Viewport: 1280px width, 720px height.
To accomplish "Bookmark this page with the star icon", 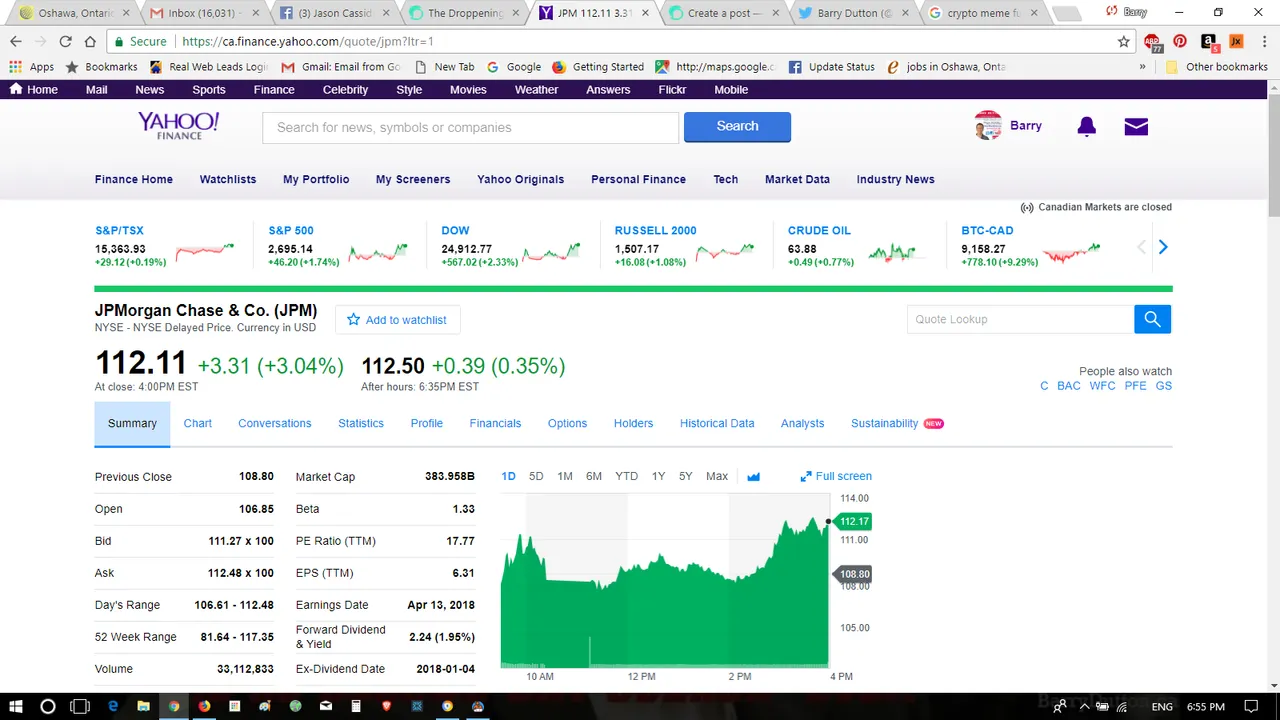I will tap(1124, 42).
